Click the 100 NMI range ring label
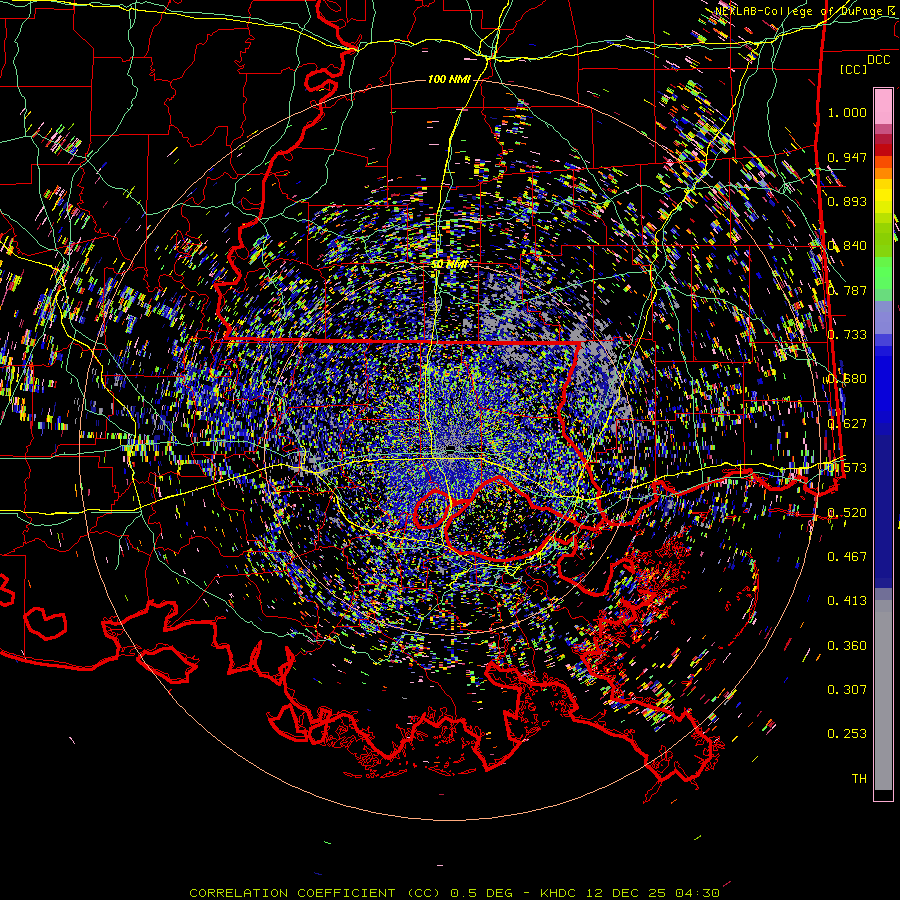Image resolution: width=900 pixels, height=900 pixels. [x=448, y=79]
